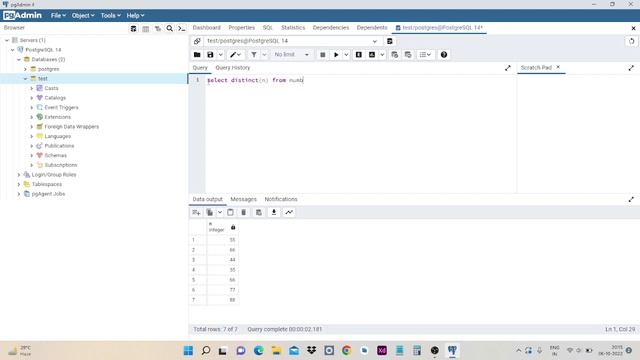Open query tool Help question-mark icon

(444, 55)
